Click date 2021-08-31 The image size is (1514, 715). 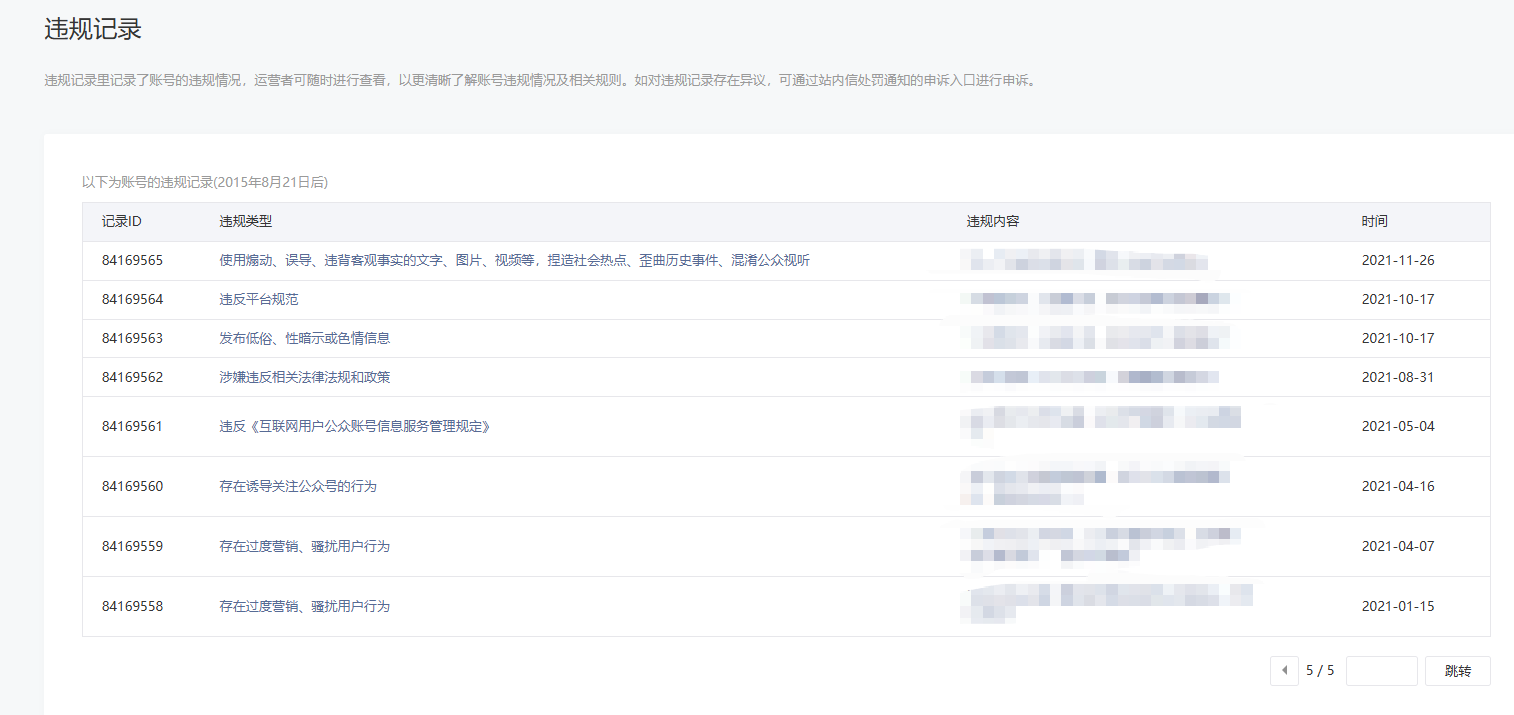coord(1398,377)
